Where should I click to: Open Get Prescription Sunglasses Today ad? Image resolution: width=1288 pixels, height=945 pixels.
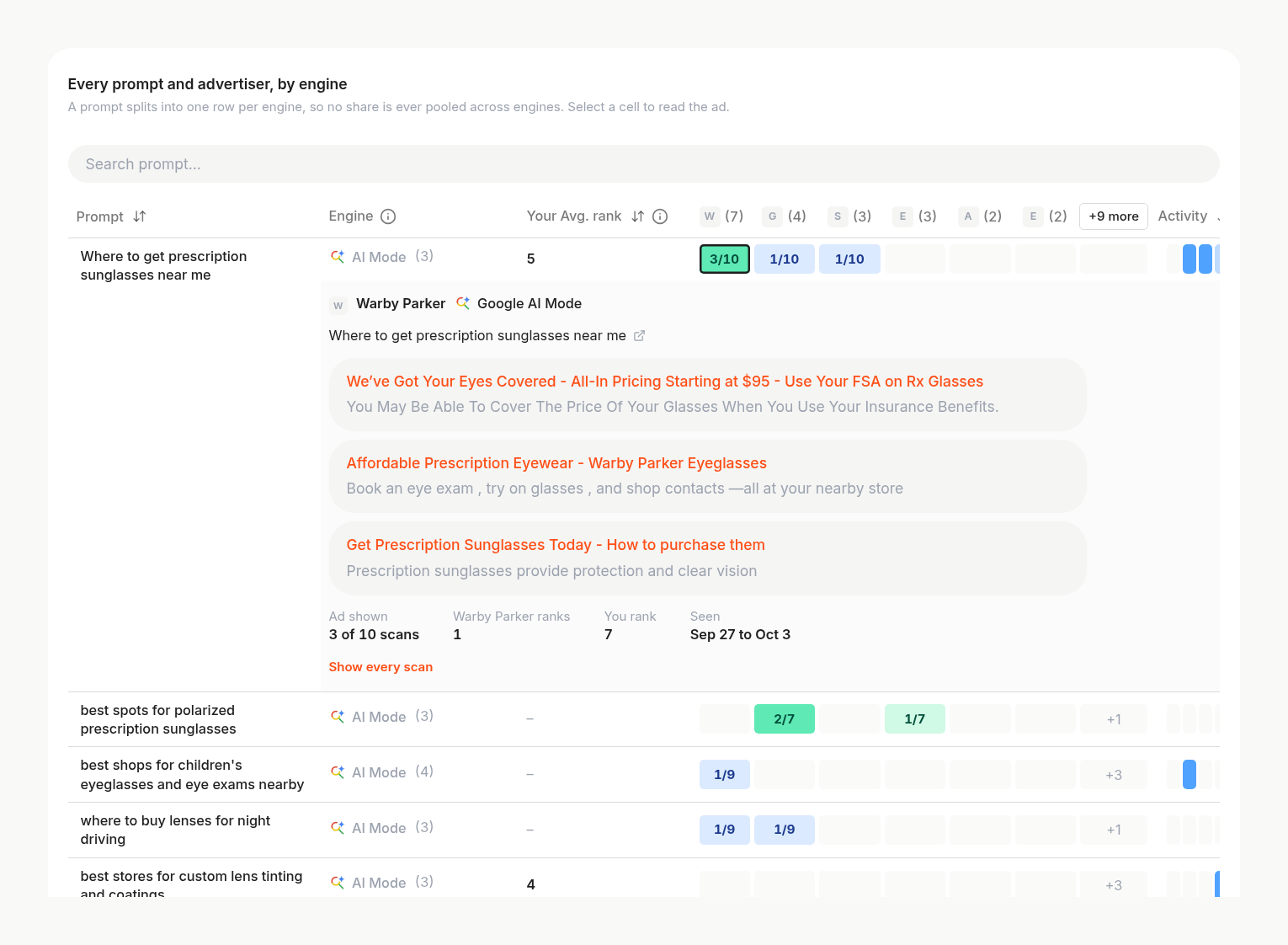point(556,545)
